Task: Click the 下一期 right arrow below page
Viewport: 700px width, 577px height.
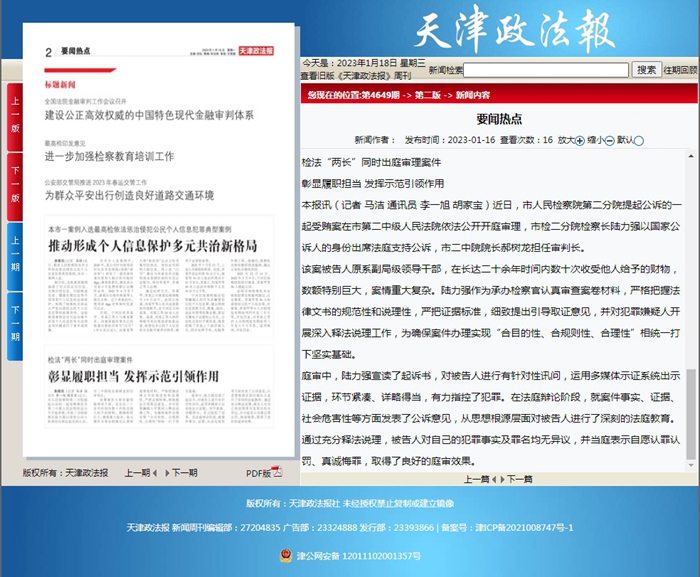Action: click(x=167, y=473)
